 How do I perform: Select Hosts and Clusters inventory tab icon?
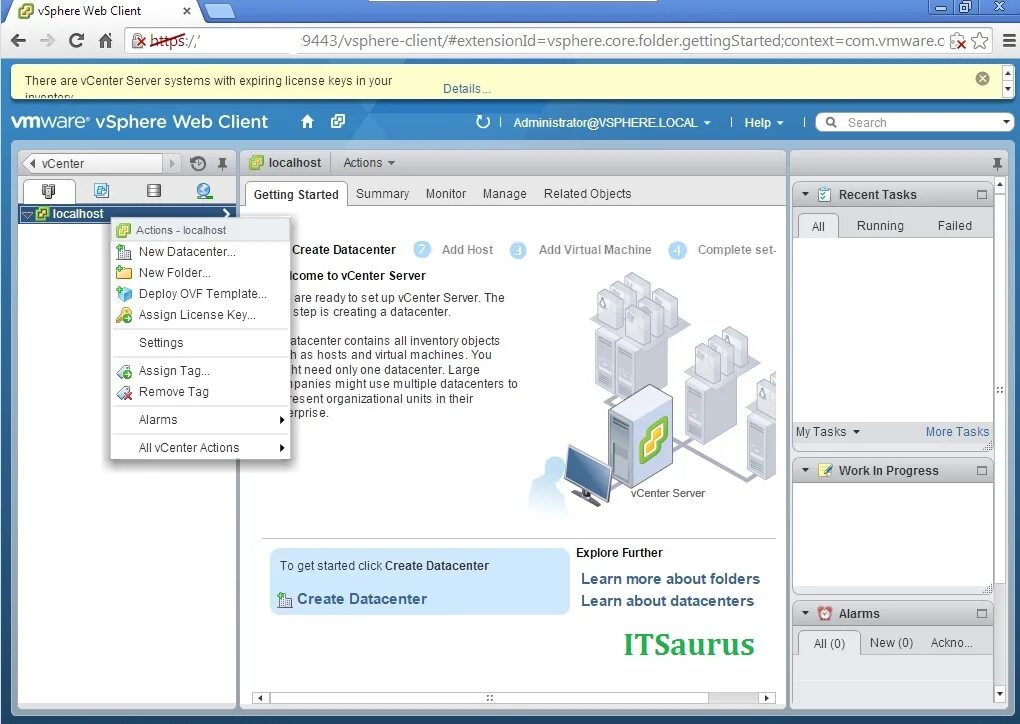coord(48,191)
